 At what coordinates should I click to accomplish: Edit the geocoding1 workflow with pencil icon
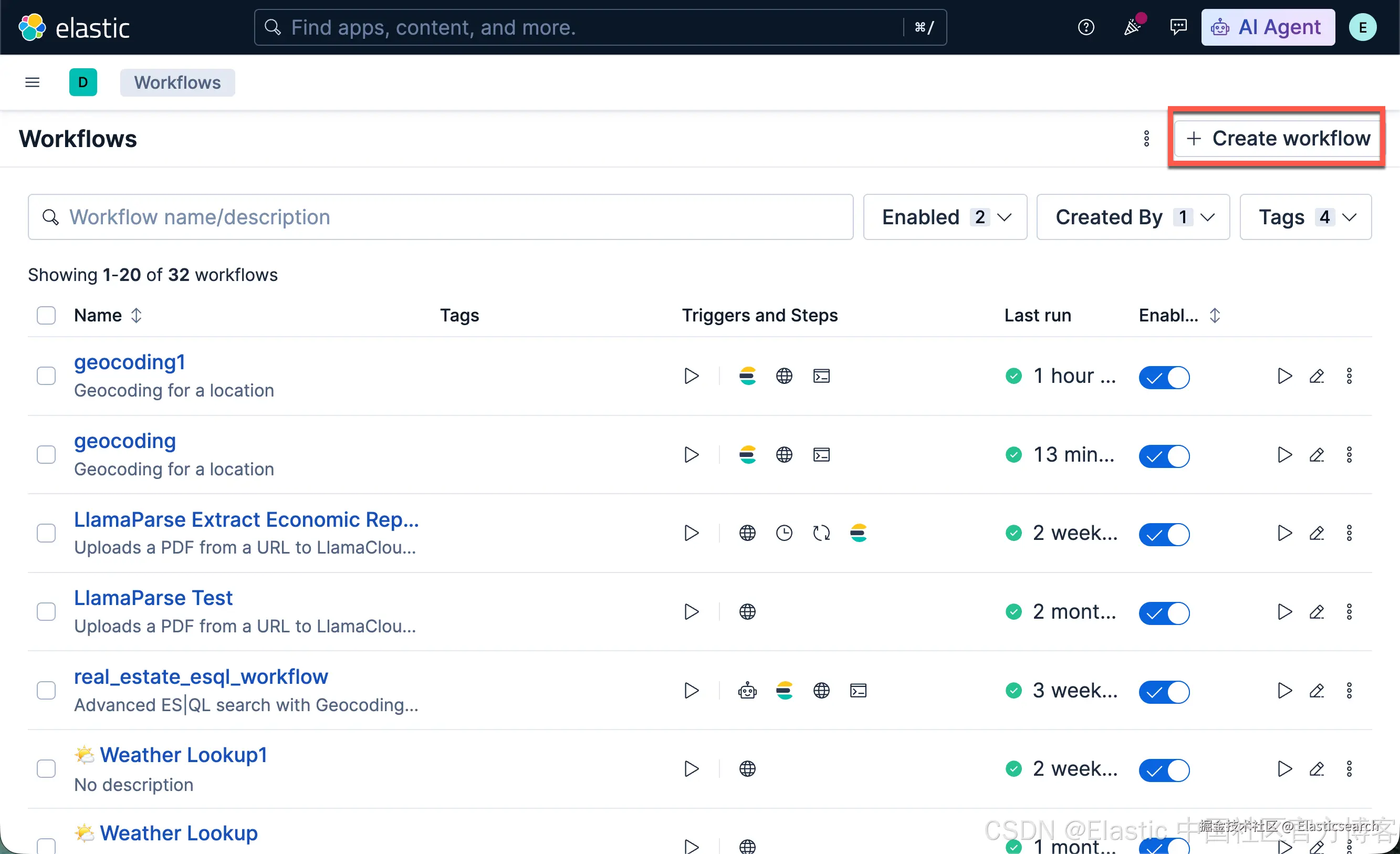point(1317,376)
